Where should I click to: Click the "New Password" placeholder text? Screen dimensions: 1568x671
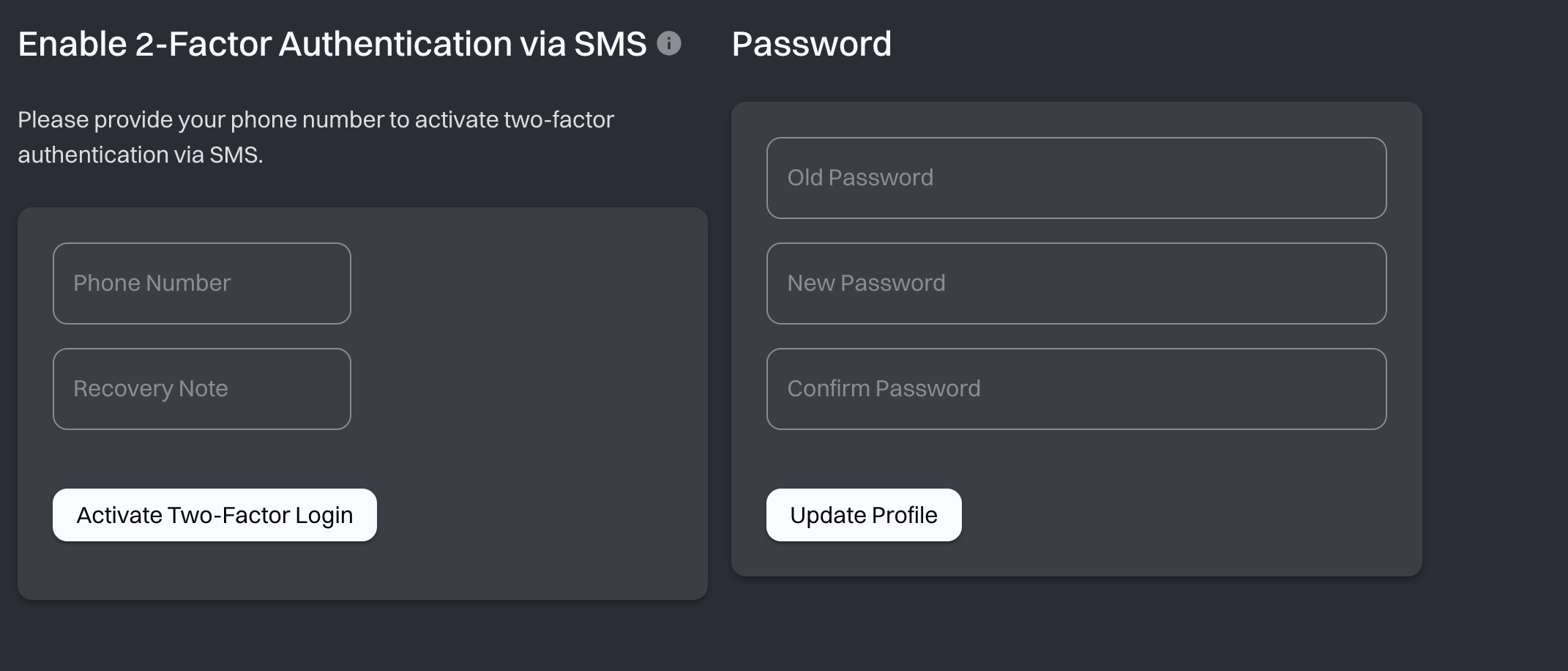866,283
